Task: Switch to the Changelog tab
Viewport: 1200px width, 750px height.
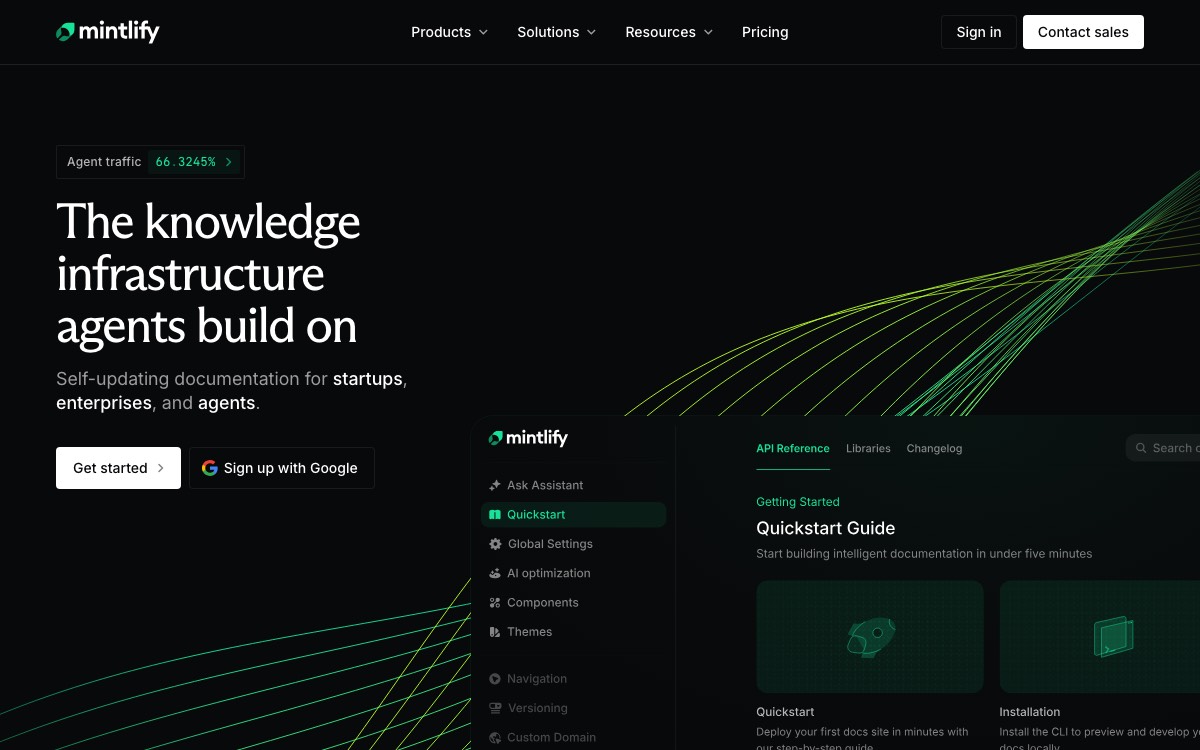Action: tap(934, 448)
